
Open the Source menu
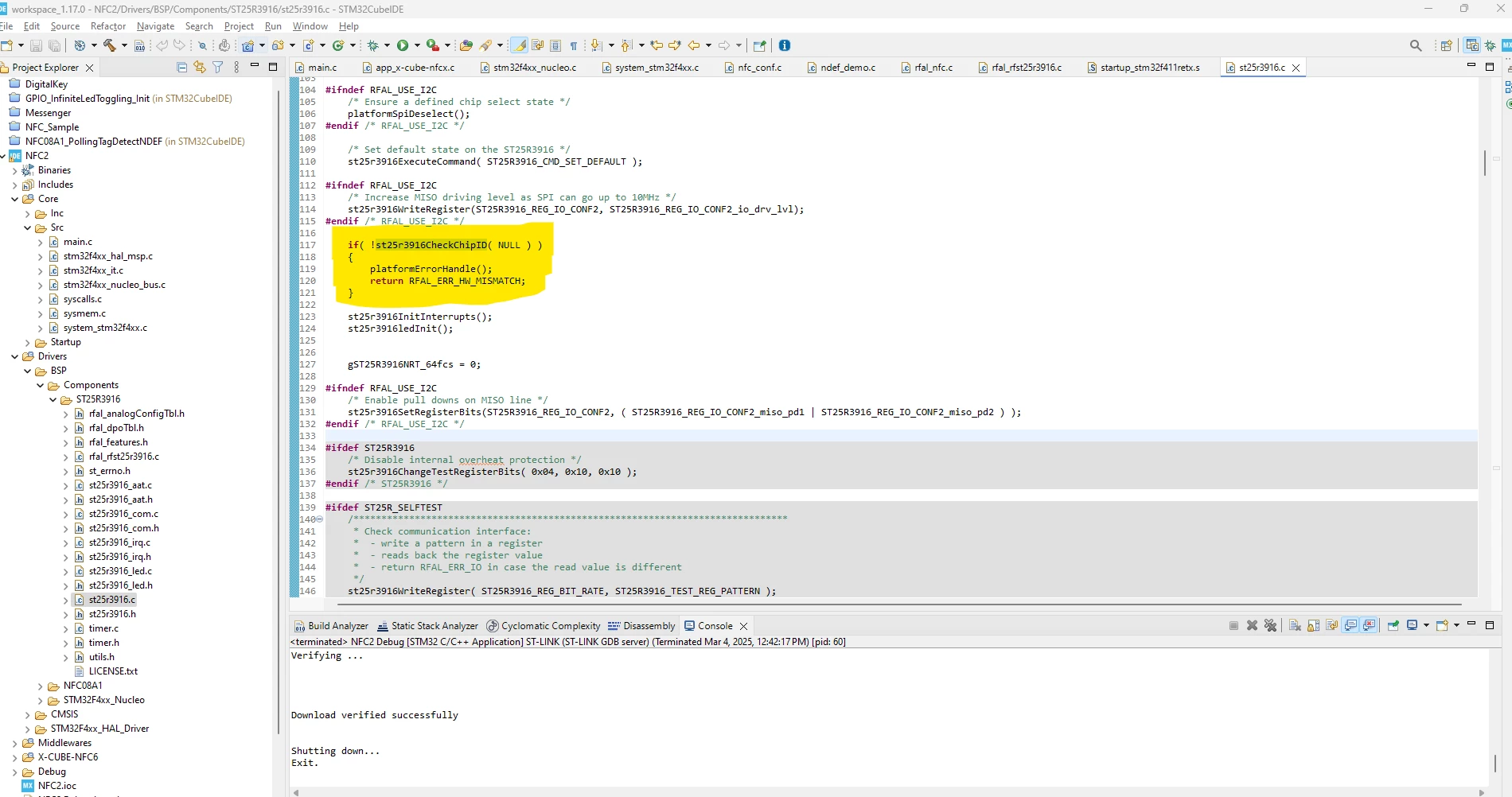pos(65,26)
